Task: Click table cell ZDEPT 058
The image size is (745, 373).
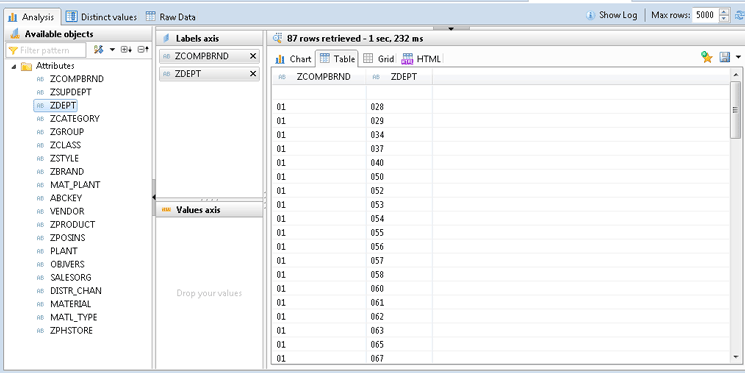Action: click(399, 275)
